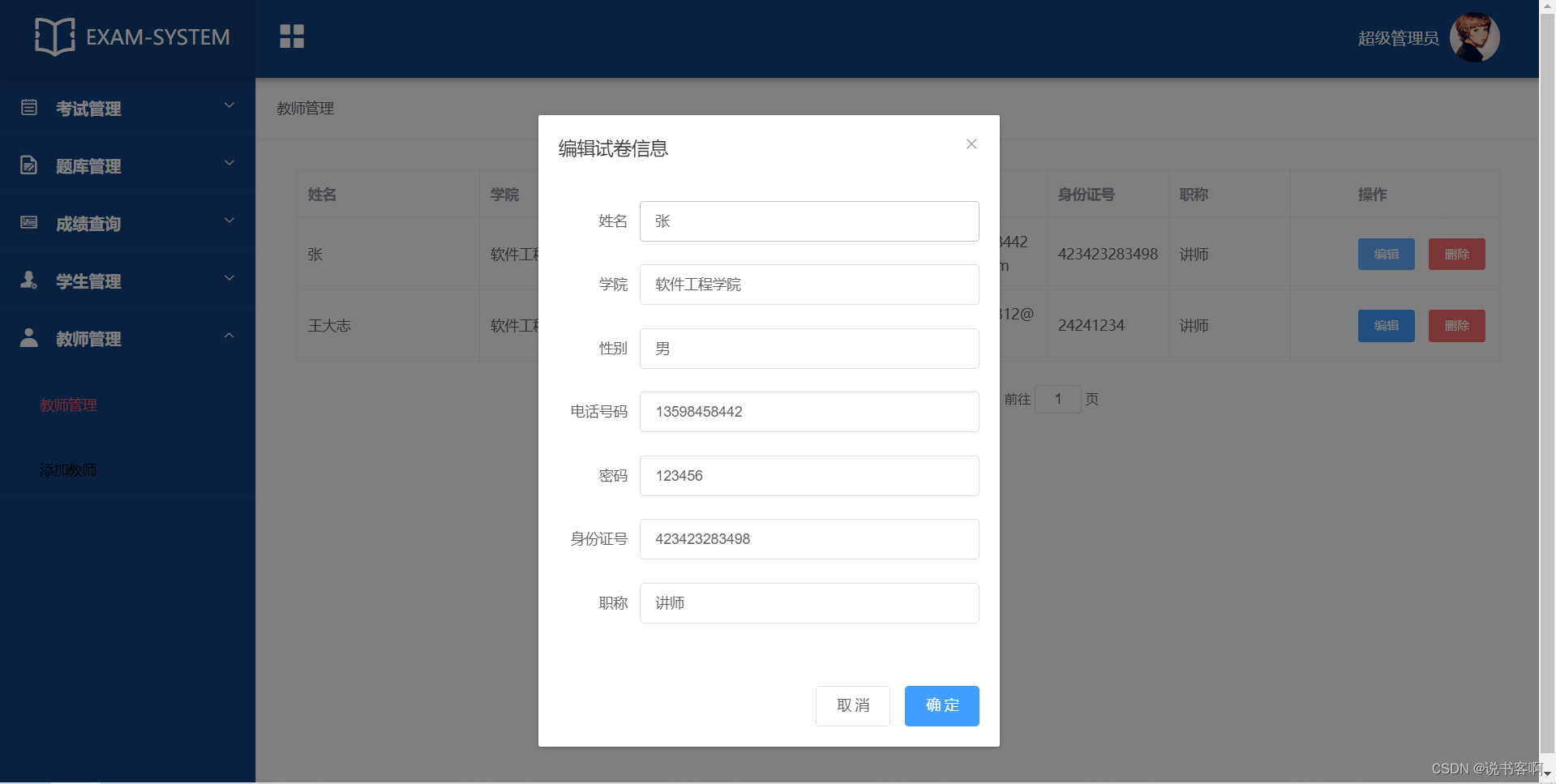Click the 教师管理 breadcrumb title
This screenshot has width=1556, height=784.
point(306,109)
